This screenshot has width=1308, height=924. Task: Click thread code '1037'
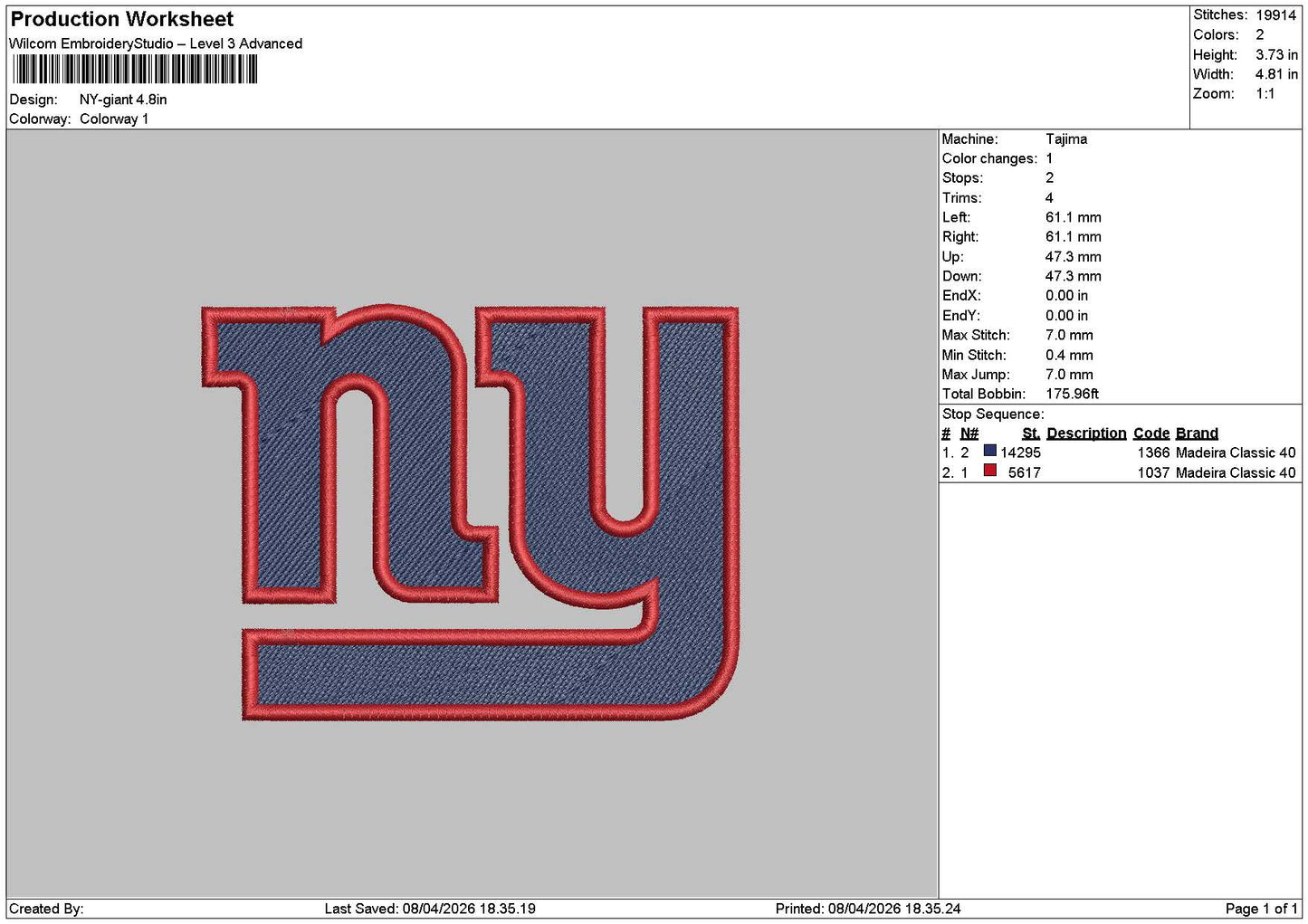(x=1154, y=472)
